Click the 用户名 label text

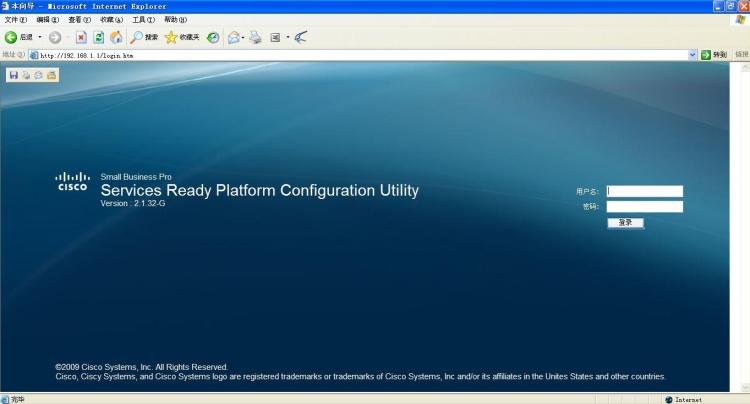[x=587, y=192]
